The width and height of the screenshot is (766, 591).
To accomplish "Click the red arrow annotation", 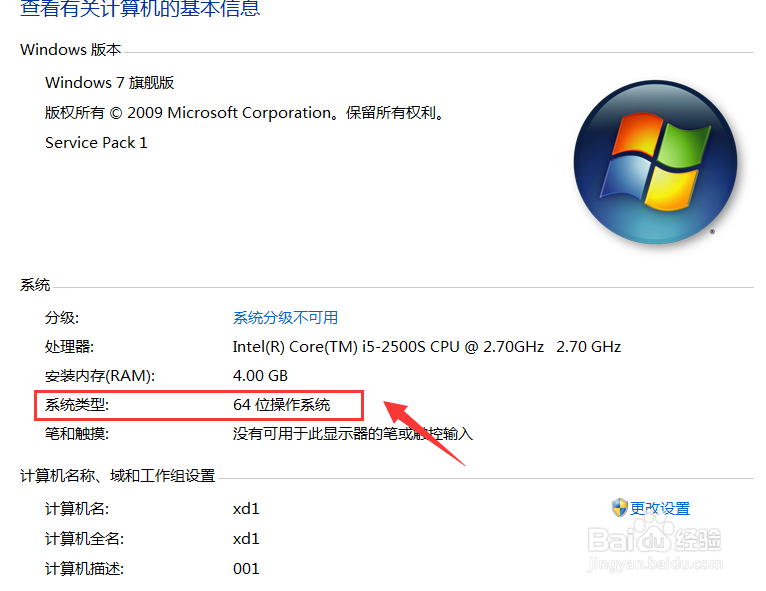I will pos(424,433).
